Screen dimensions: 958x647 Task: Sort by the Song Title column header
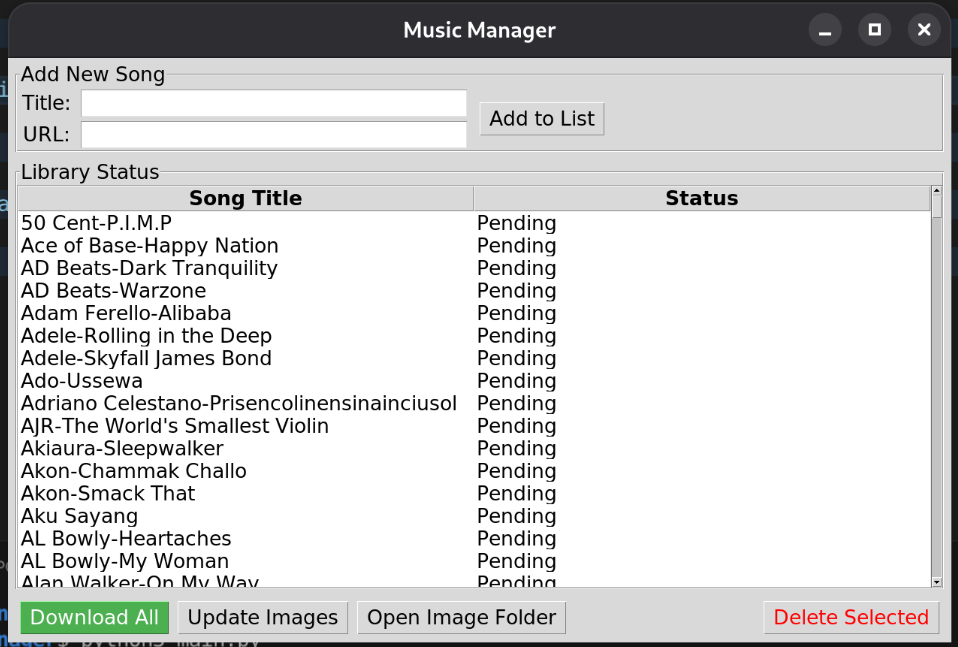coord(245,198)
